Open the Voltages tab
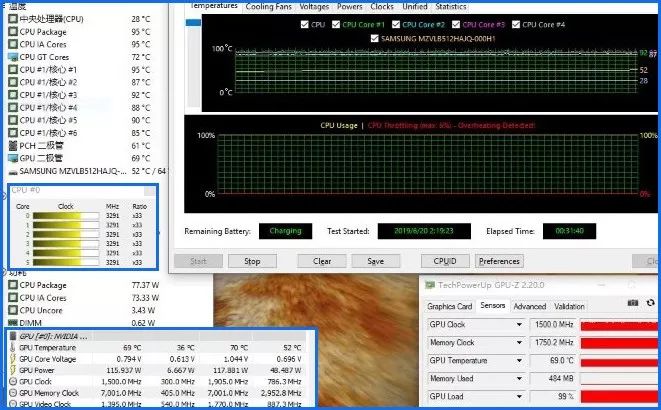 tap(314, 7)
